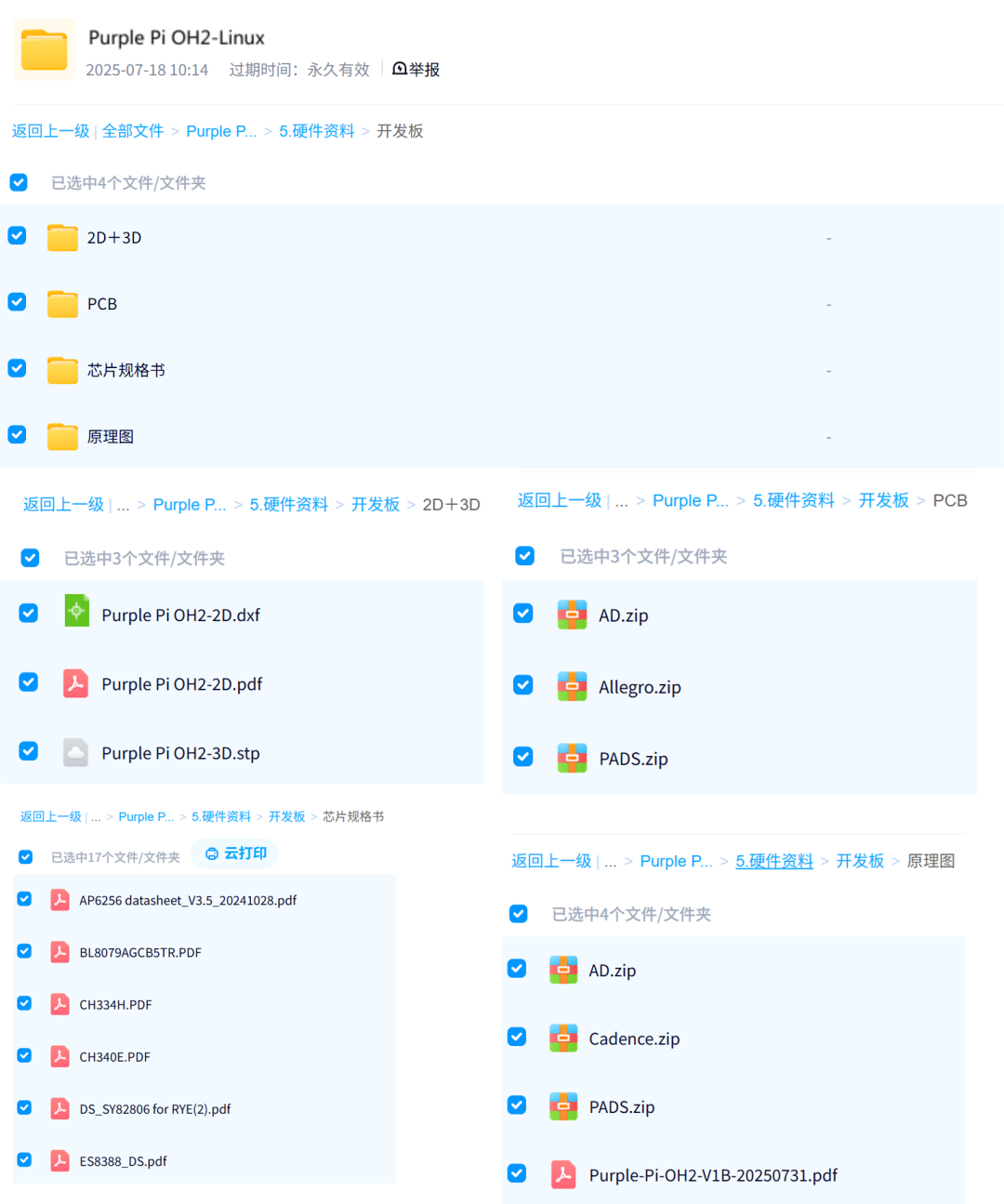Click the file name Purple Pi OH2-3D.stp
Screen dimensions: 1004x1204
click(180, 753)
